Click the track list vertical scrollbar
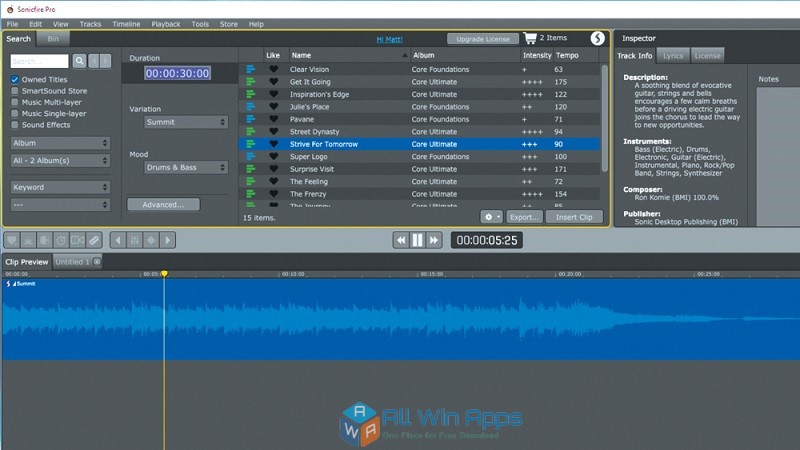The height and width of the screenshot is (450, 800). 605,118
